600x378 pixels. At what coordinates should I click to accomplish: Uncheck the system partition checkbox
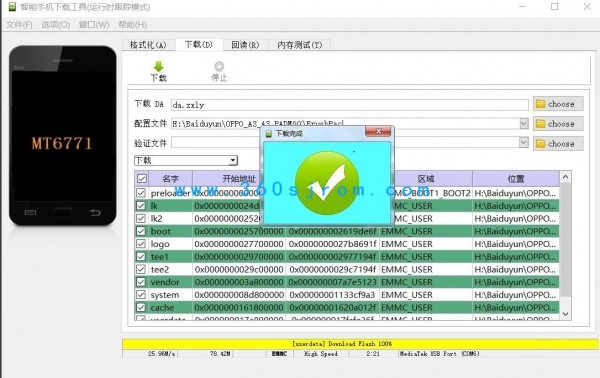141,295
